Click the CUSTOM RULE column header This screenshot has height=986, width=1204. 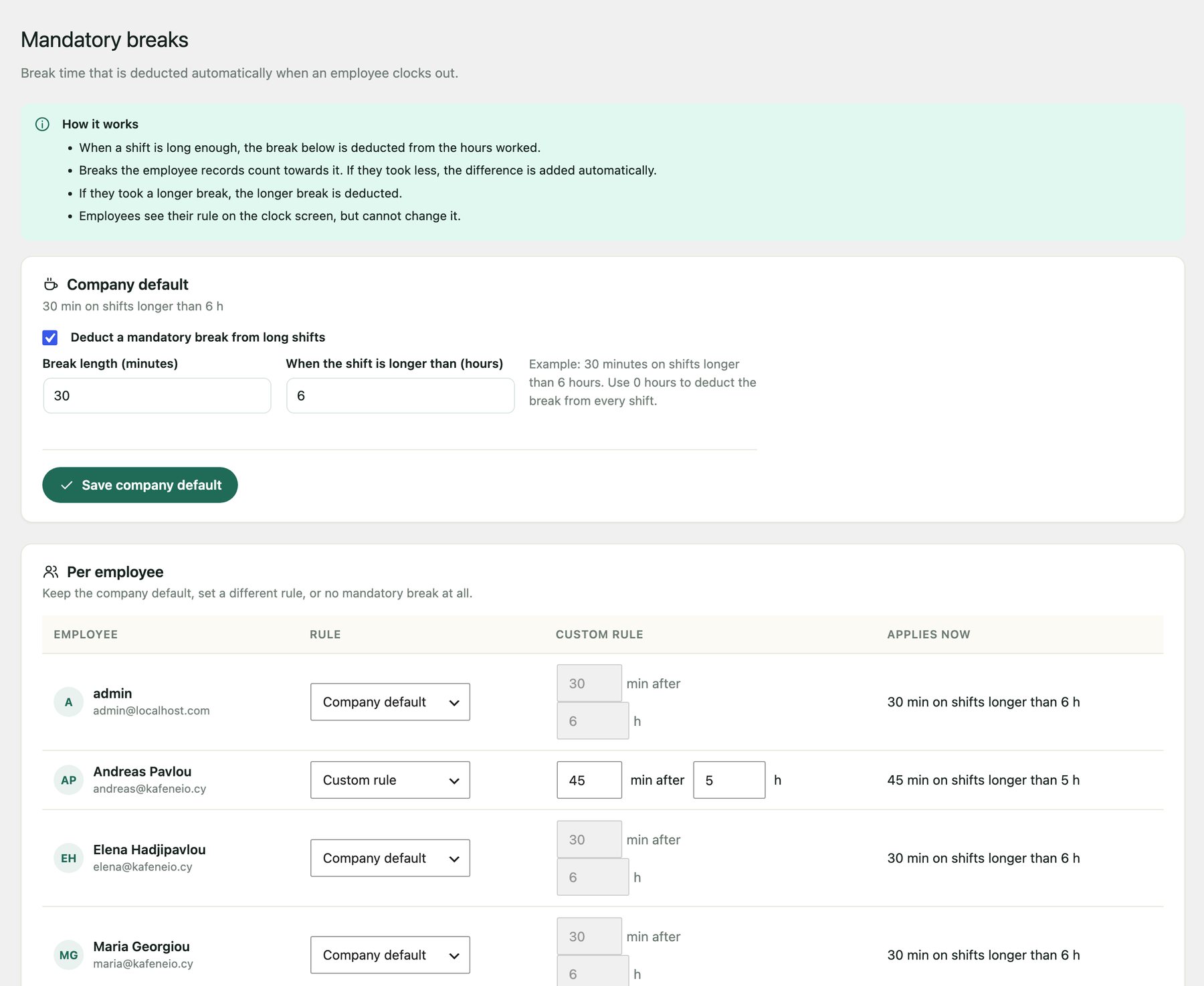point(599,634)
